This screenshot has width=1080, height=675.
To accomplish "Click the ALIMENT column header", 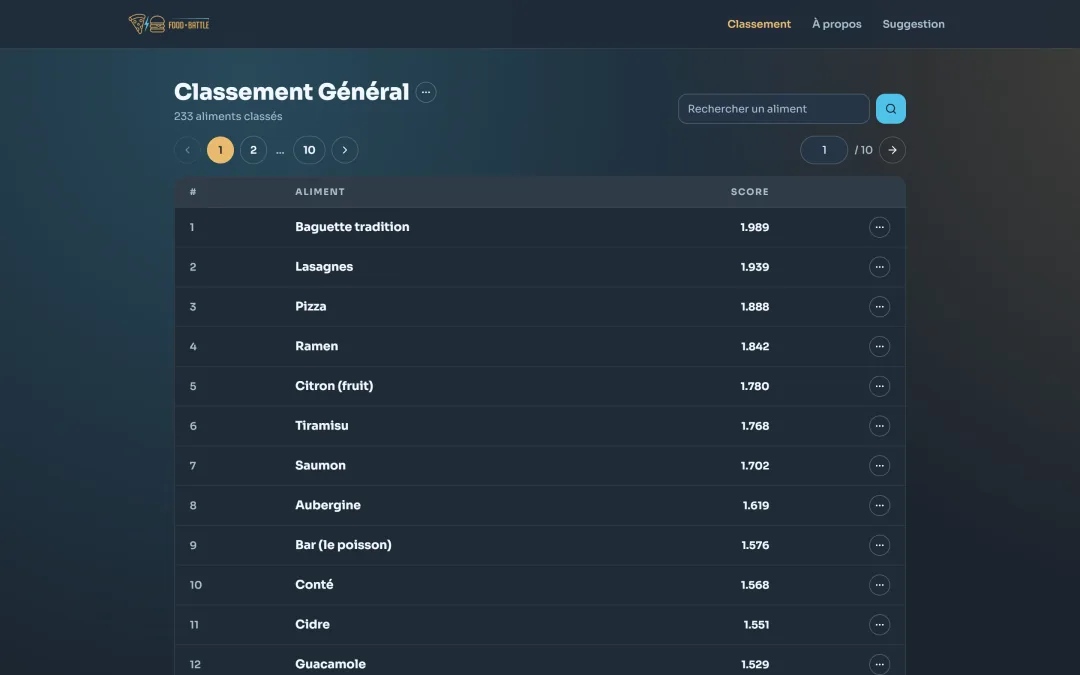I will coord(320,192).
